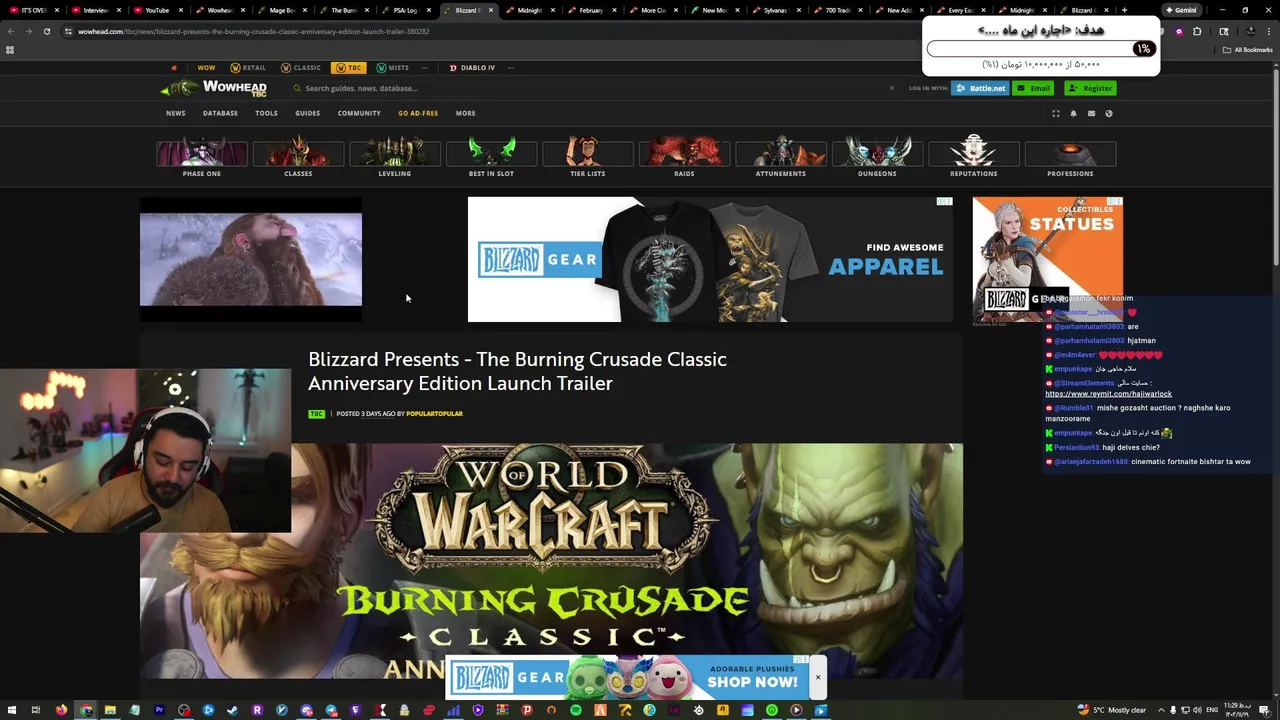
Task: Click the Windows Start button
Action: point(12,710)
